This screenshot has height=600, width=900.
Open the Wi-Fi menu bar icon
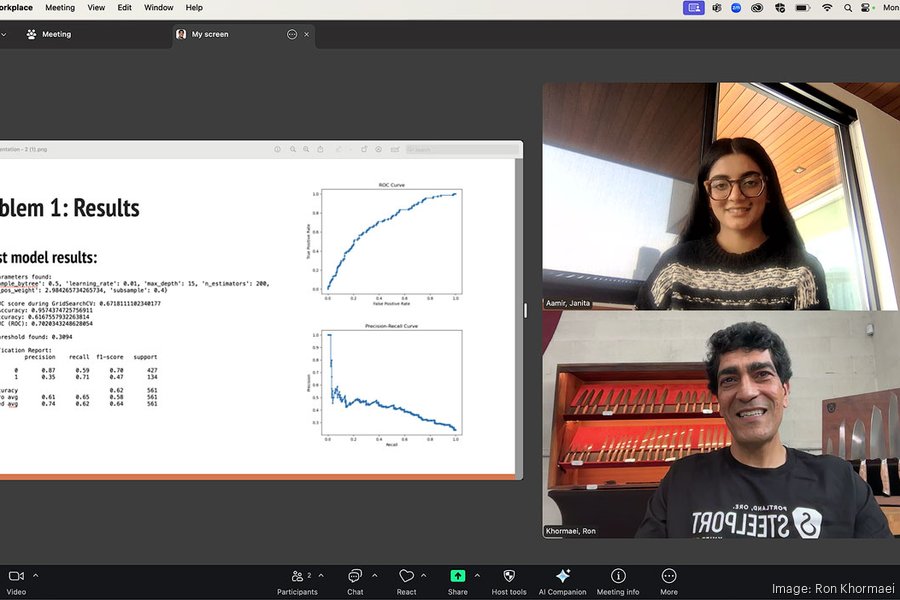tap(827, 7)
